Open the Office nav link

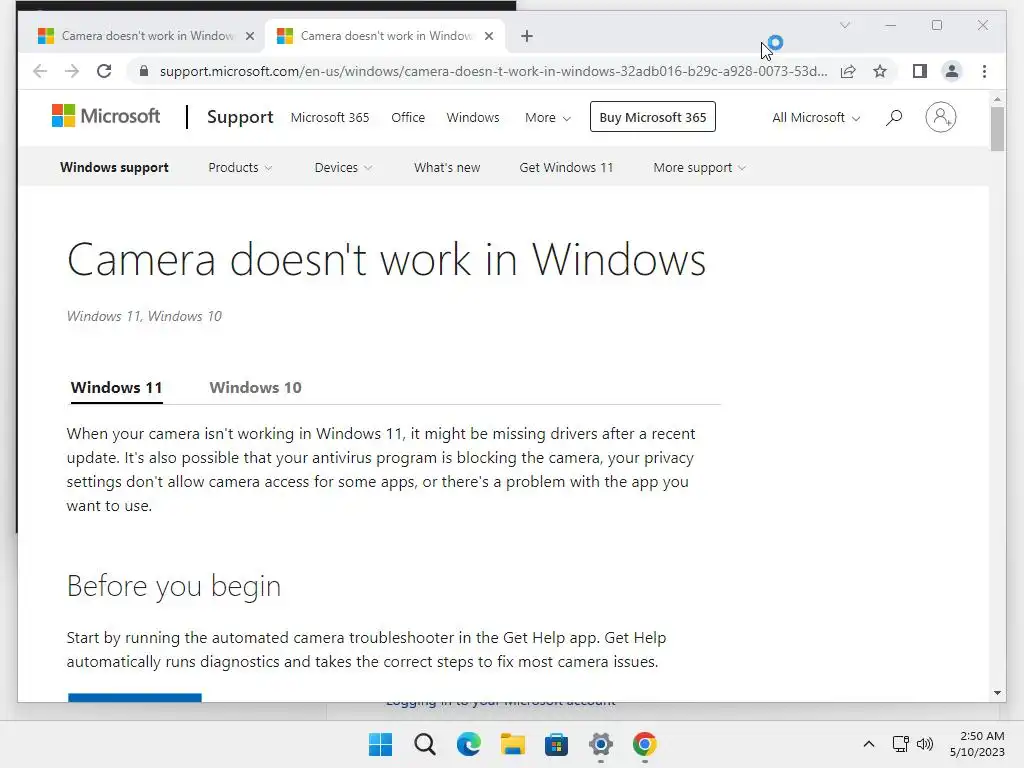(408, 118)
